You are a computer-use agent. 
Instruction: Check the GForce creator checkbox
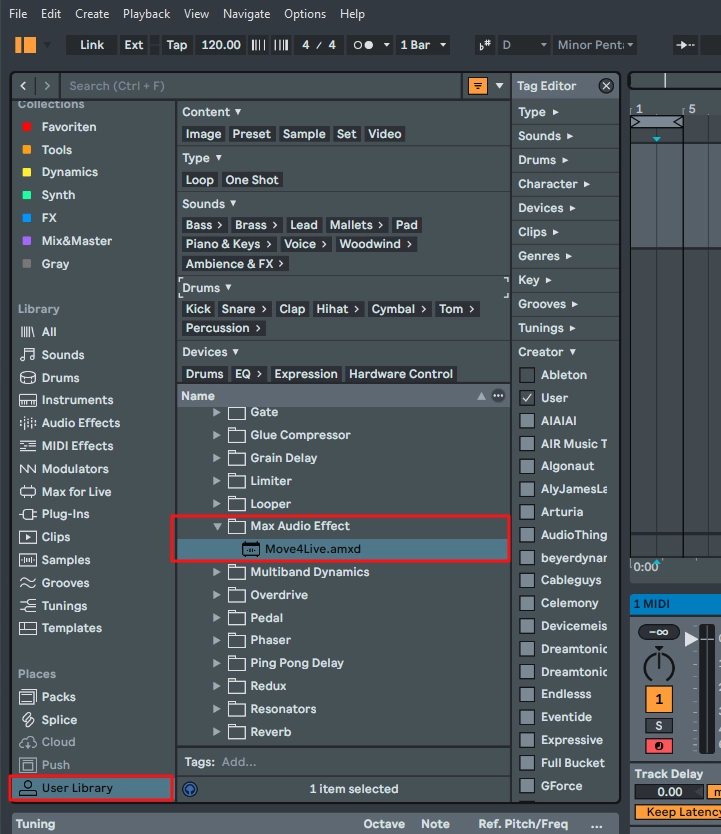tap(526, 785)
